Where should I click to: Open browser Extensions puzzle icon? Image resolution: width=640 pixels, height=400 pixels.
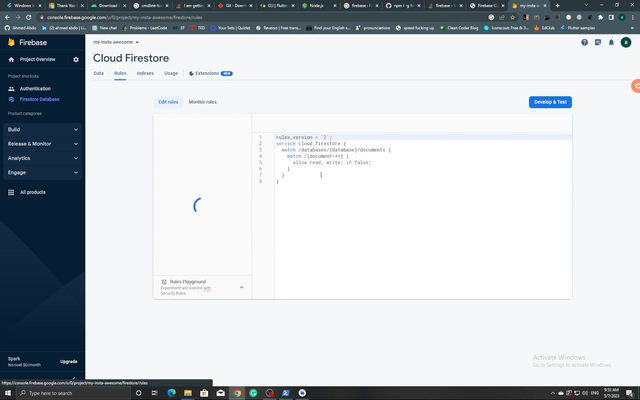(600, 18)
